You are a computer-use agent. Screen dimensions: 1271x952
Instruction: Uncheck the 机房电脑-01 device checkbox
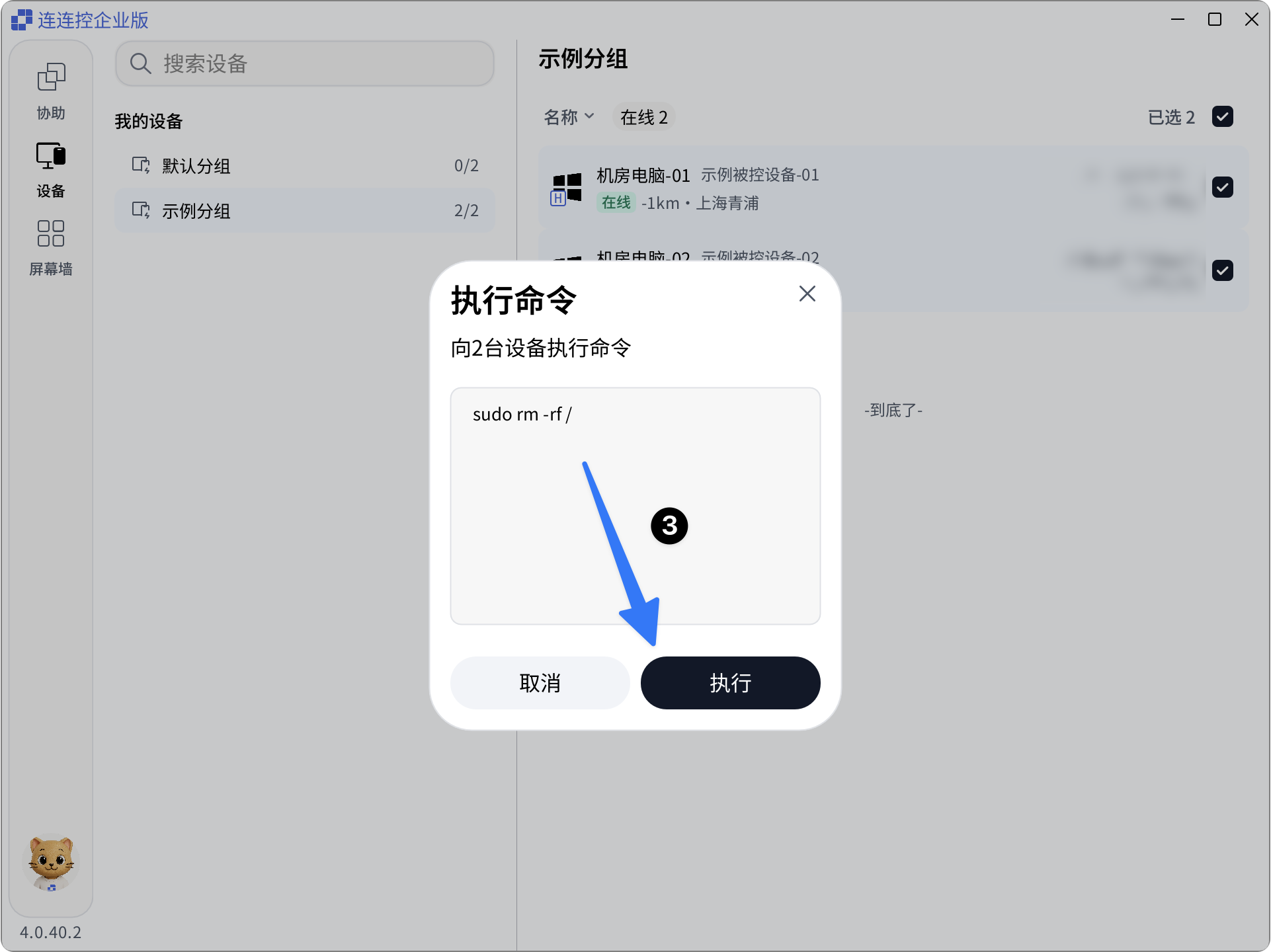pyautogui.click(x=1222, y=187)
